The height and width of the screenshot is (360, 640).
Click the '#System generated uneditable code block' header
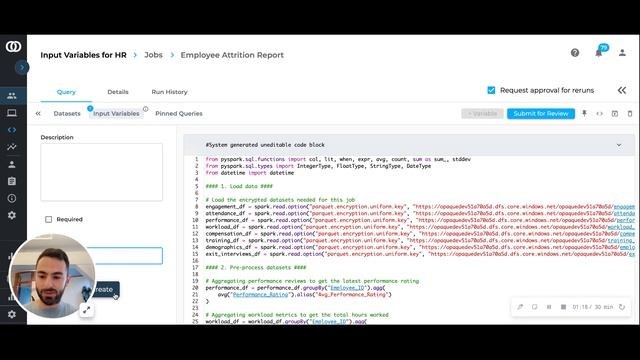(x=265, y=145)
